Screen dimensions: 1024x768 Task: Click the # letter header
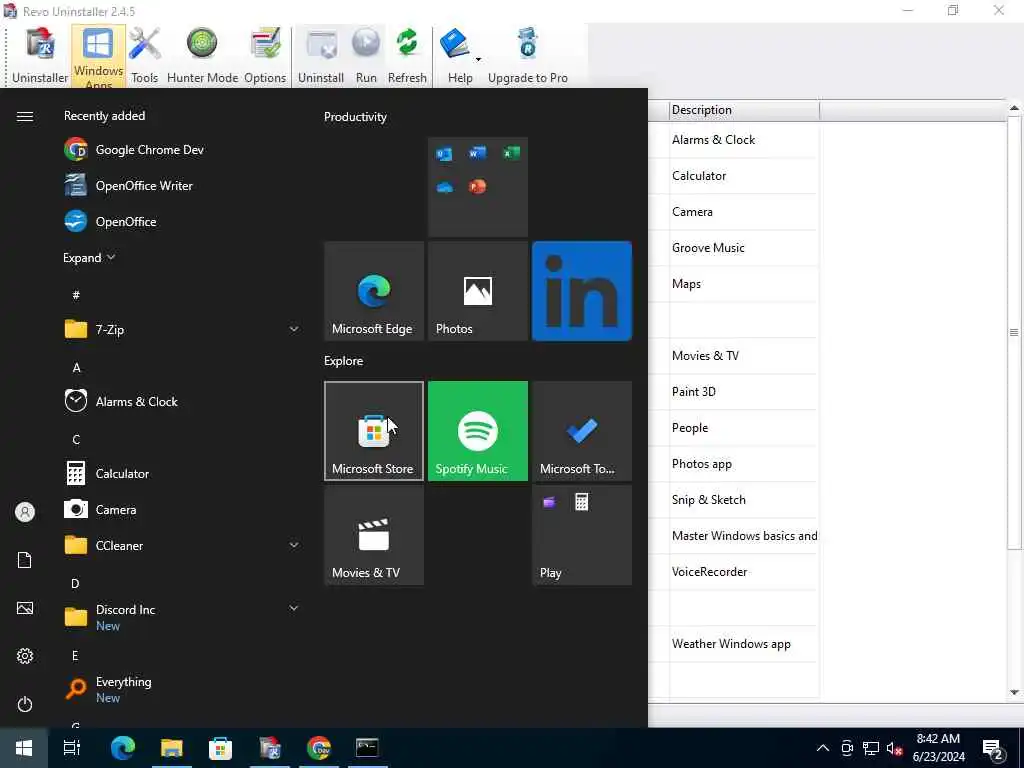point(76,295)
